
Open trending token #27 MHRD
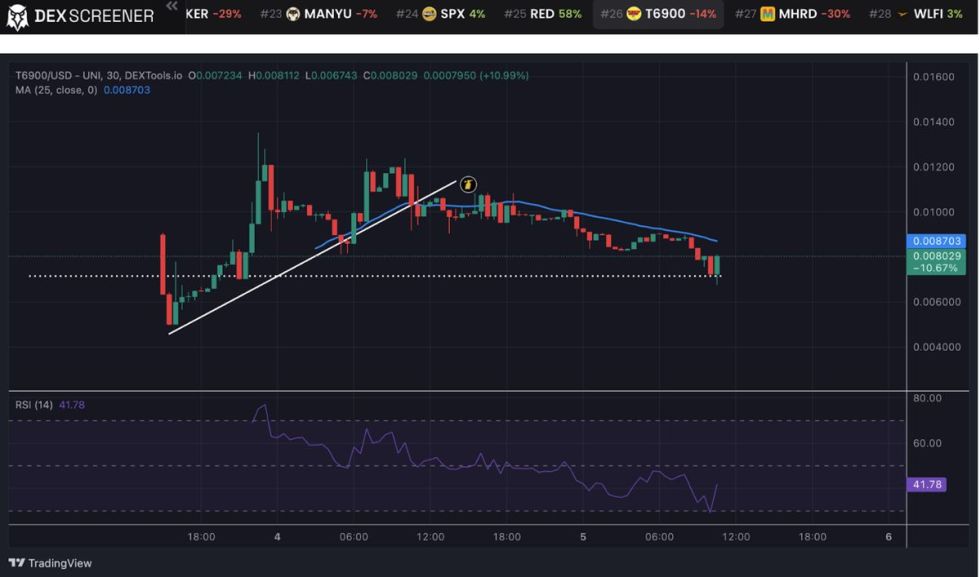pos(792,14)
